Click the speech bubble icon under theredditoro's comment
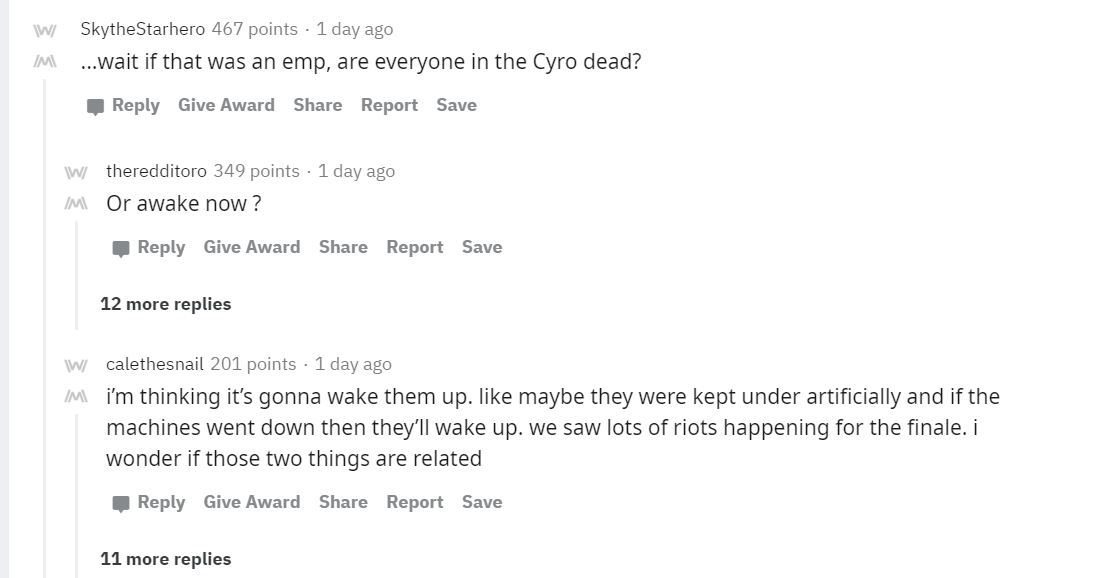This screenshot has height=578, width=1116. click(121, 248)
